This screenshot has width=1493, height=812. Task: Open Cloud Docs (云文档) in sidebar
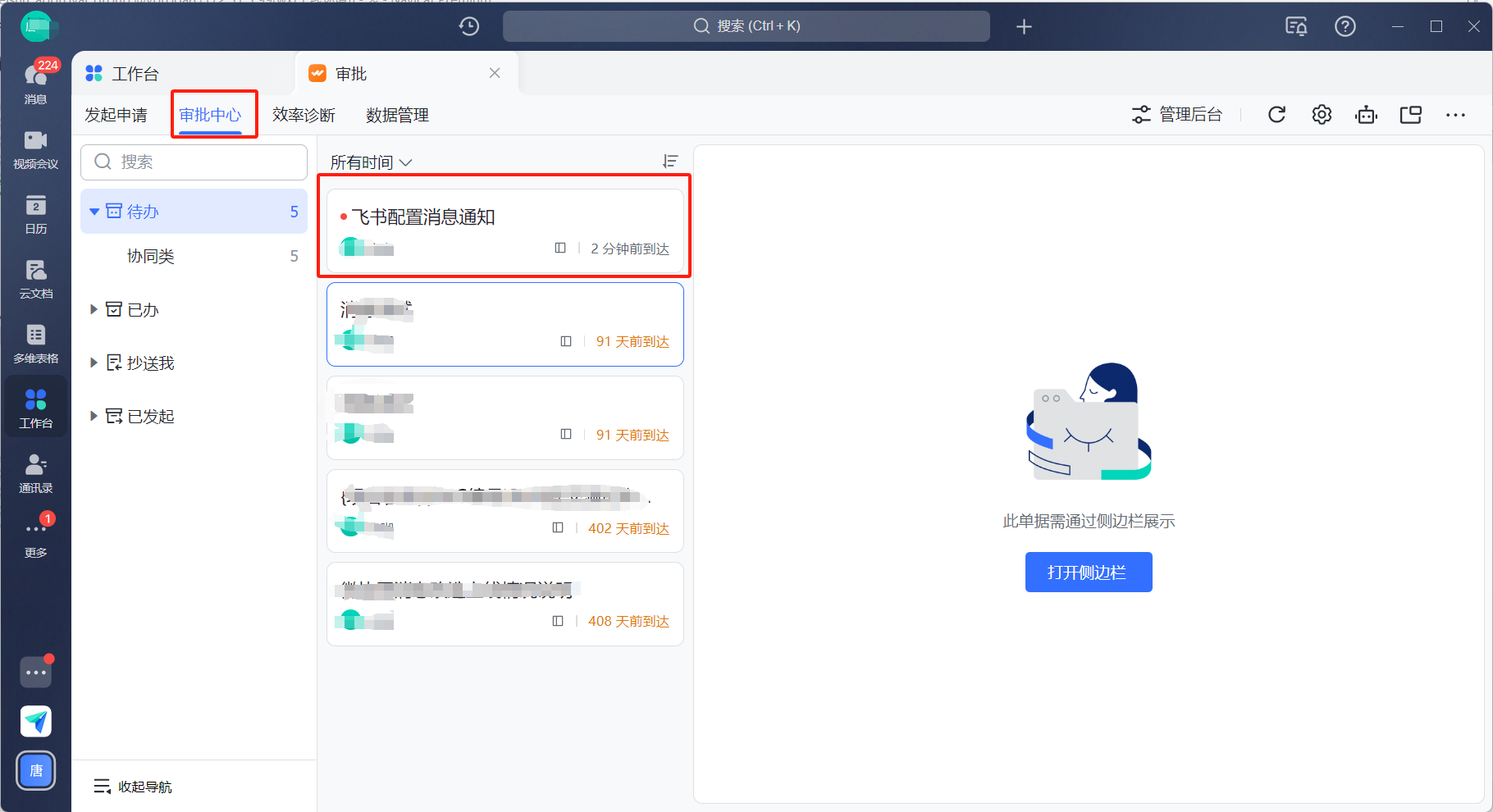35,278
